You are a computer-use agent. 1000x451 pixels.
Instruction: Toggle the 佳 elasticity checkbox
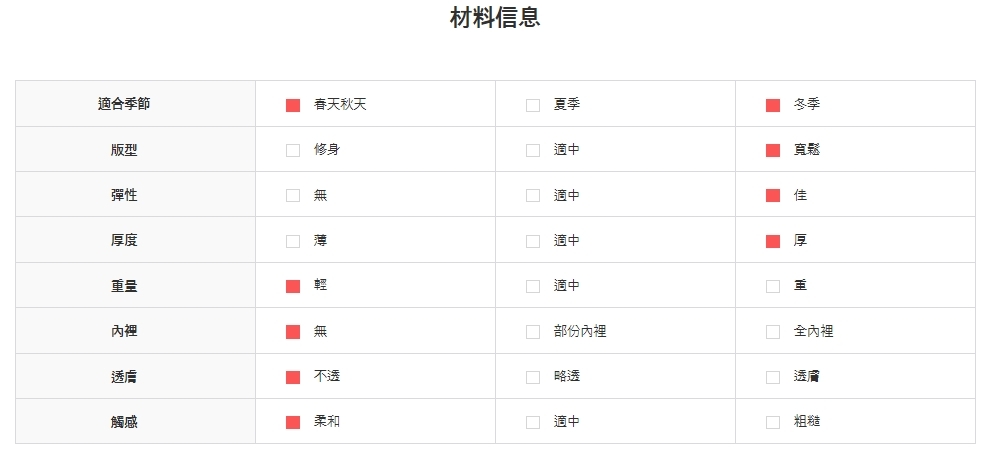coord(773,195)
